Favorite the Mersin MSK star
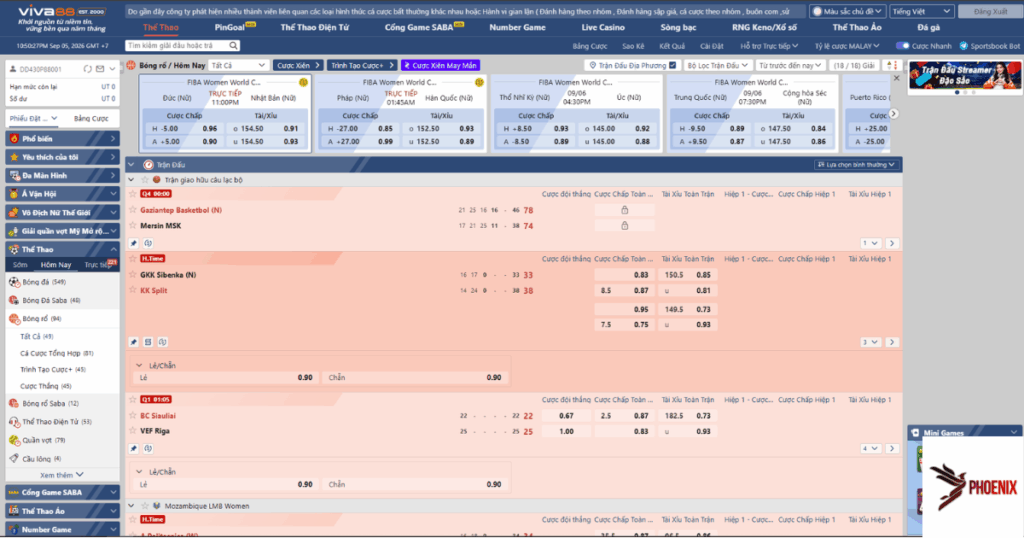This screenshot has width=1024, height=538. tap(133, 226)
